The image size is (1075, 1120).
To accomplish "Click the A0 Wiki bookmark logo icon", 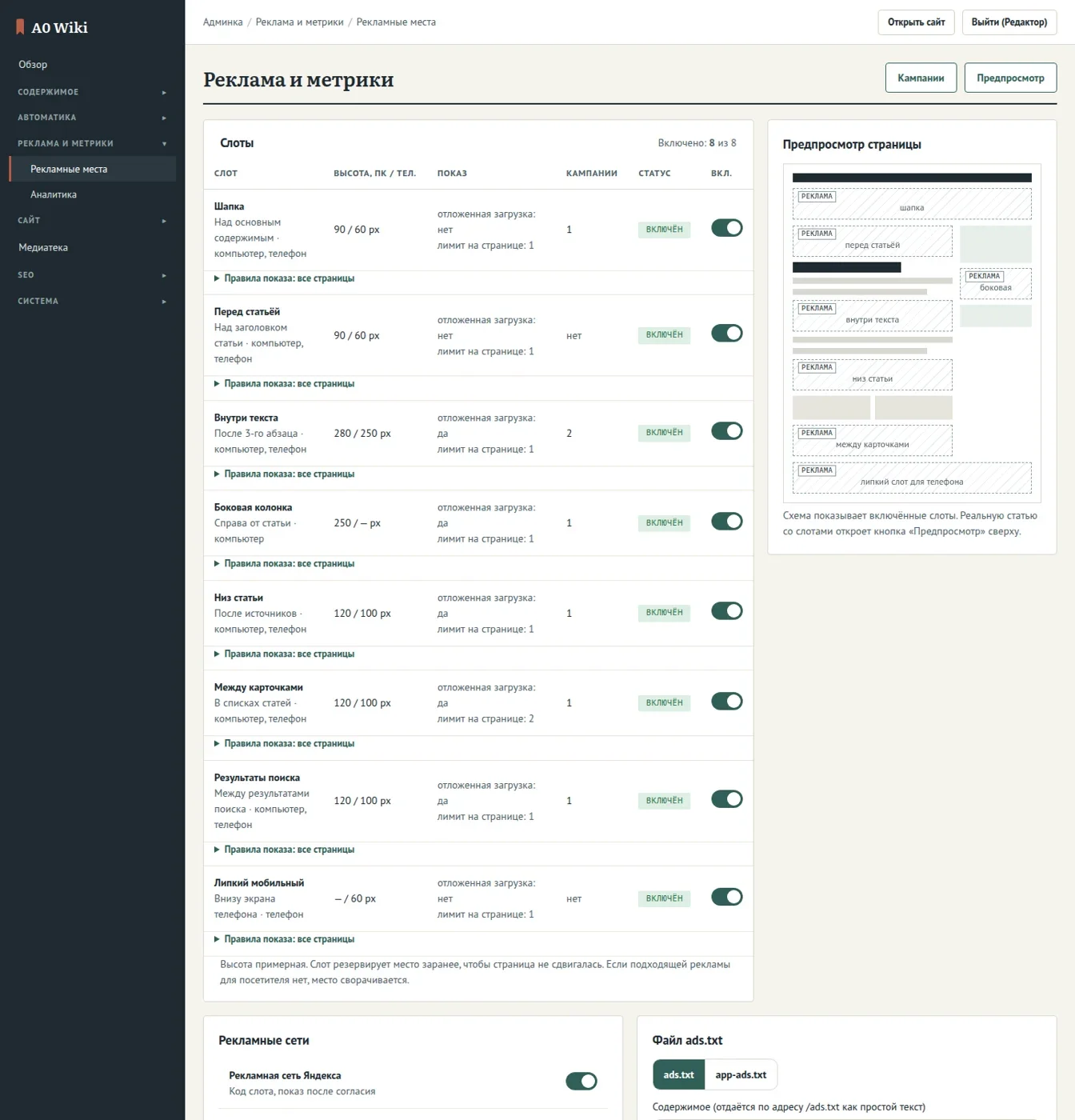I will click(x=20, y=27).
